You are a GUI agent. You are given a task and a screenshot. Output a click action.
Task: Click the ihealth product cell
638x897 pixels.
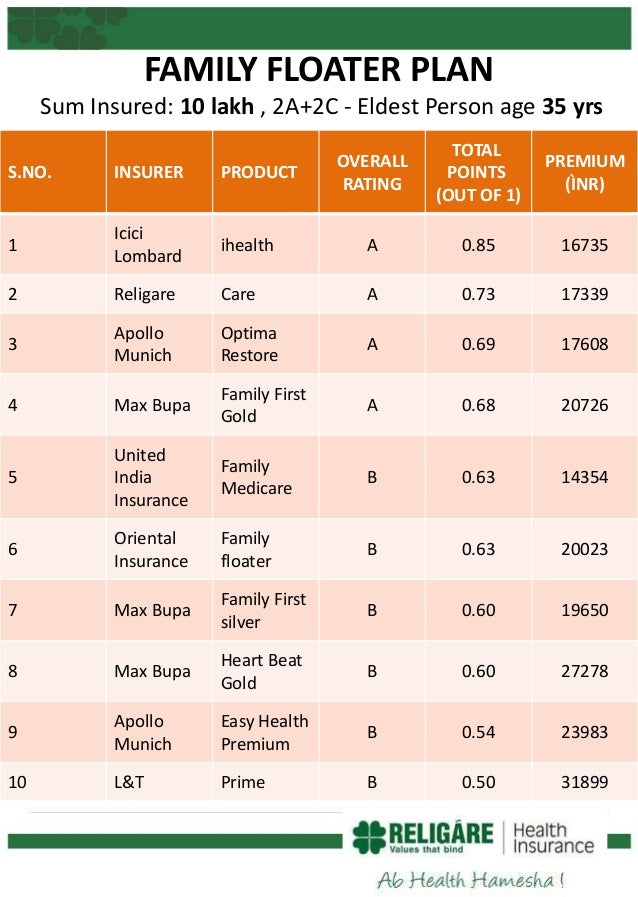pos(247,245)
